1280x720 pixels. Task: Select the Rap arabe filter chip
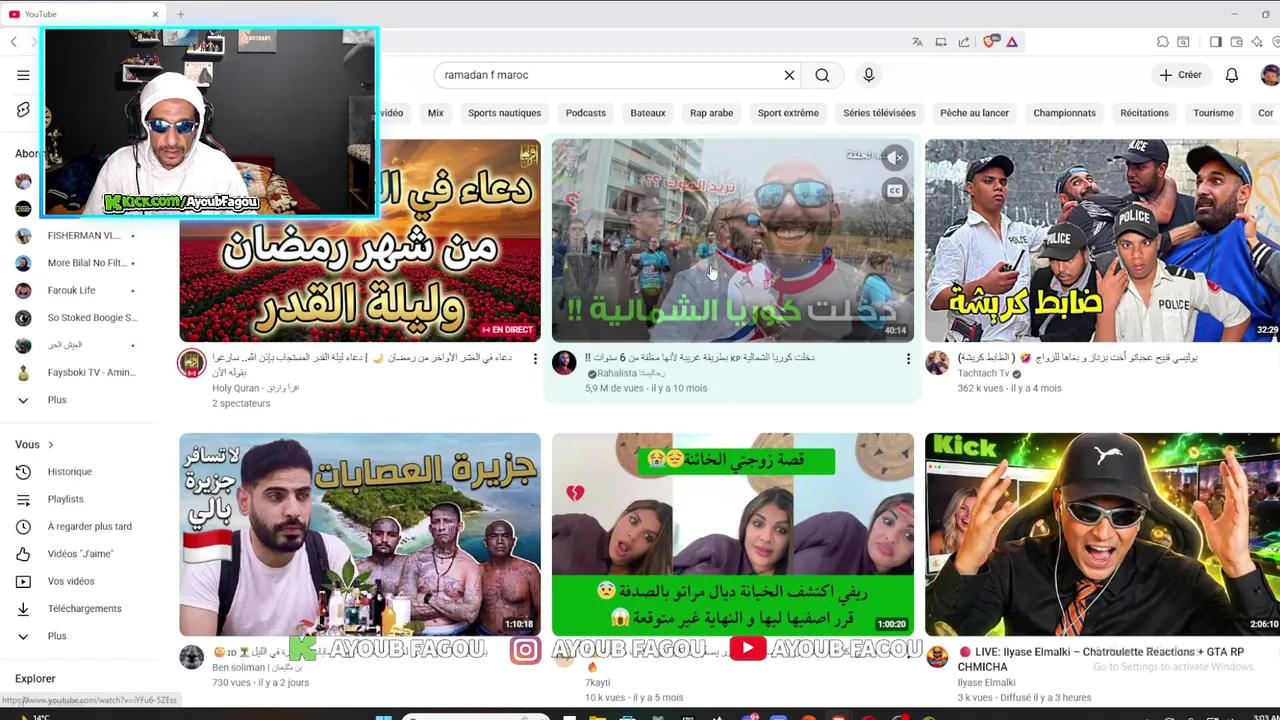[x=711, y=113]
